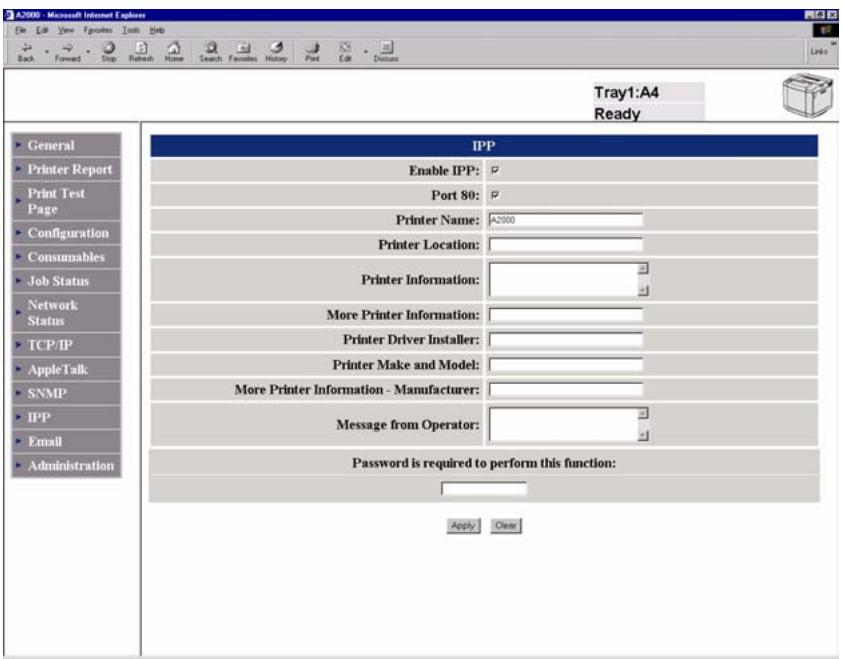Open the Favorites menu in menu bar

click(x=98, y=30)
